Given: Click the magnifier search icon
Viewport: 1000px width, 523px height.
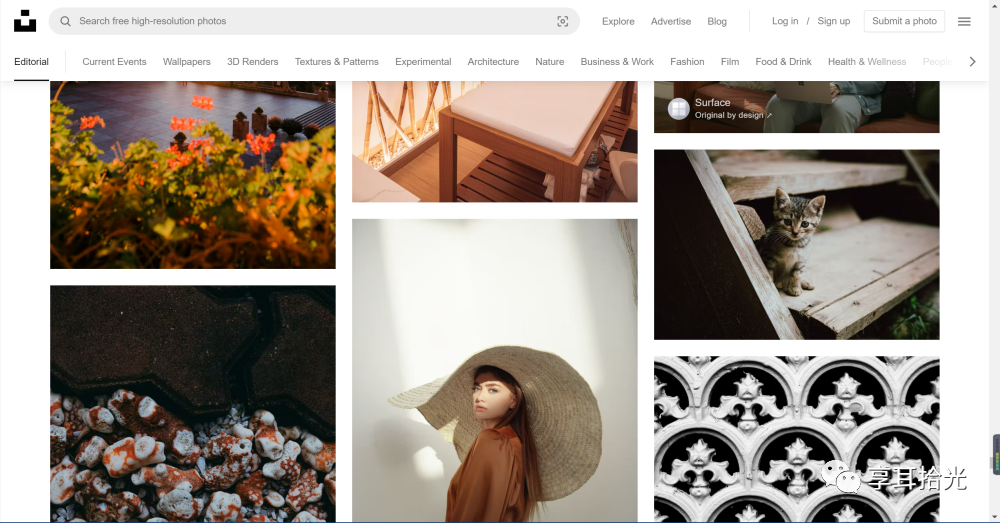Looking at the screenshot, I should click(65, 21).
